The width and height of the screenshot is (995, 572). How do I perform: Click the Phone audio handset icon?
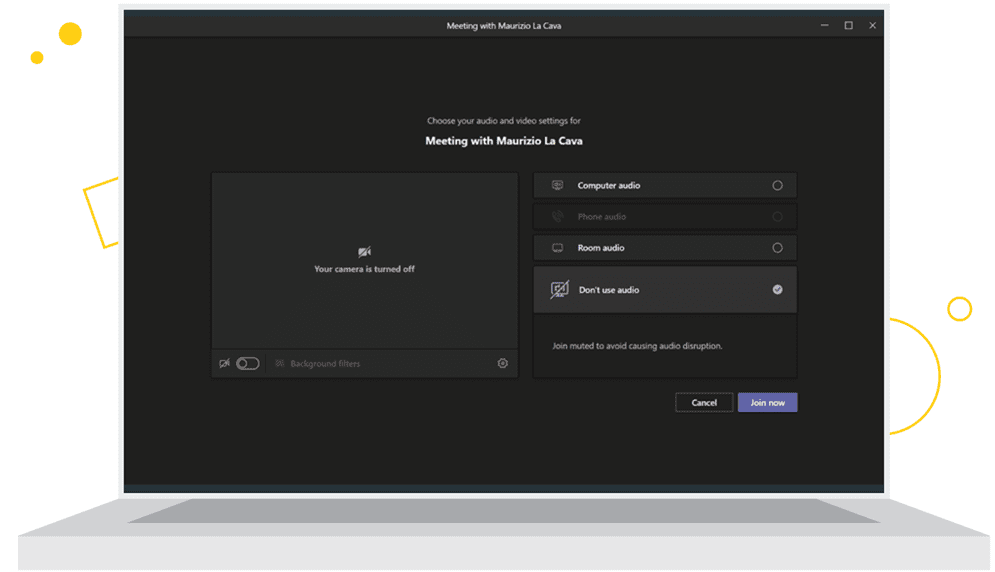click(x=557, y=216)
